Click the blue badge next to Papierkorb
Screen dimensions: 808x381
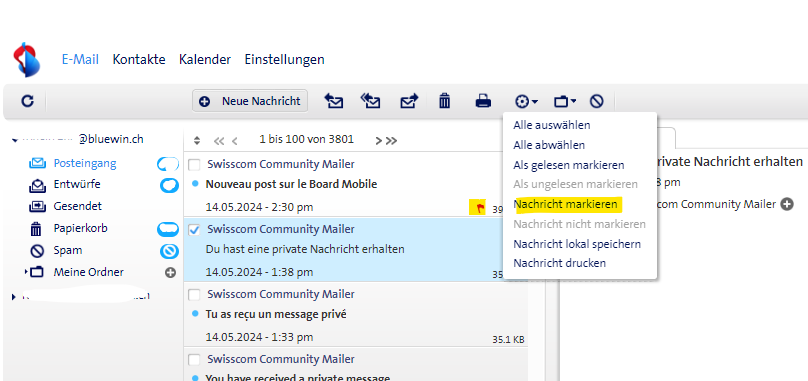pyautogui.click(x=168, y=229)
